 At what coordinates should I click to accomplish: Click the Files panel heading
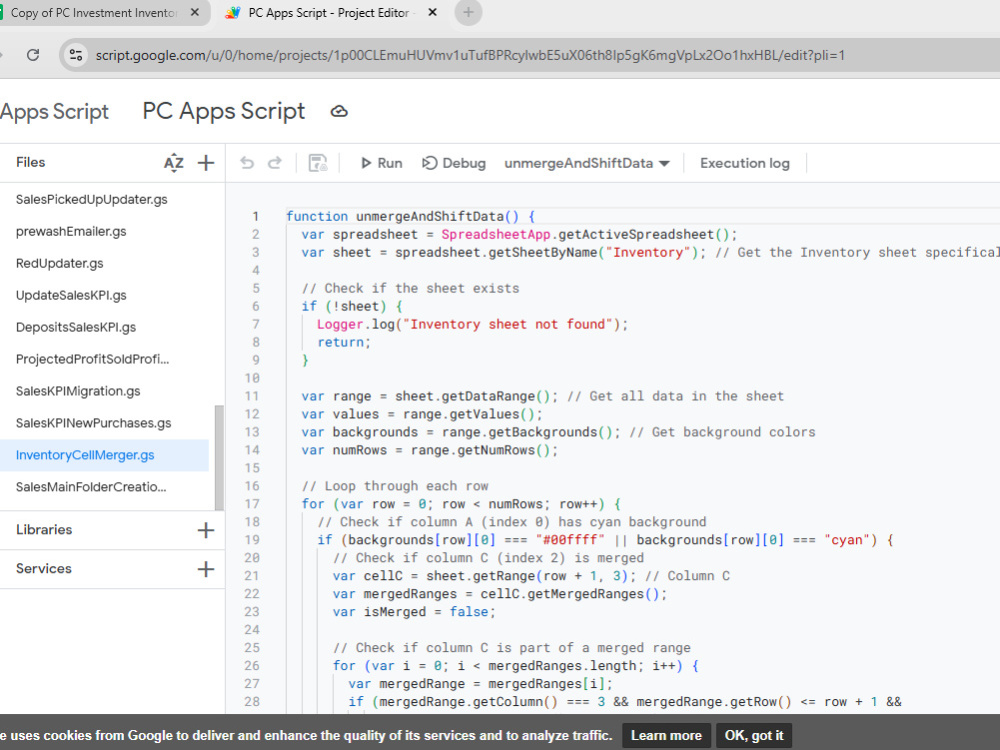[31, 163]
